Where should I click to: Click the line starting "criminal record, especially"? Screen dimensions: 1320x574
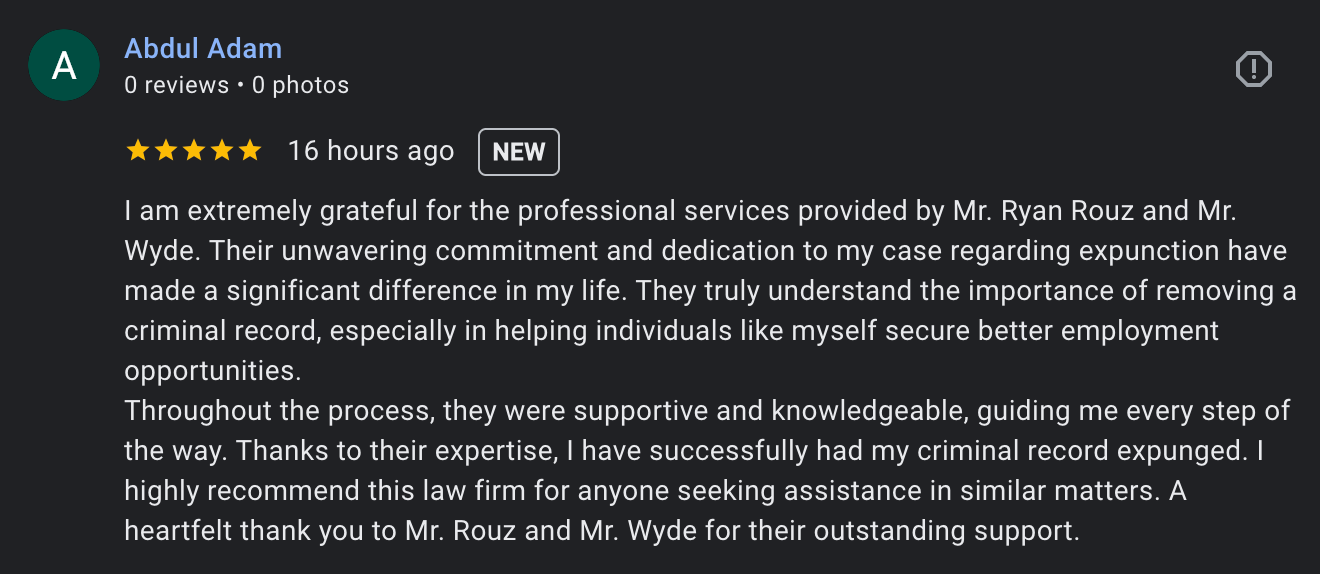(671, 331)
